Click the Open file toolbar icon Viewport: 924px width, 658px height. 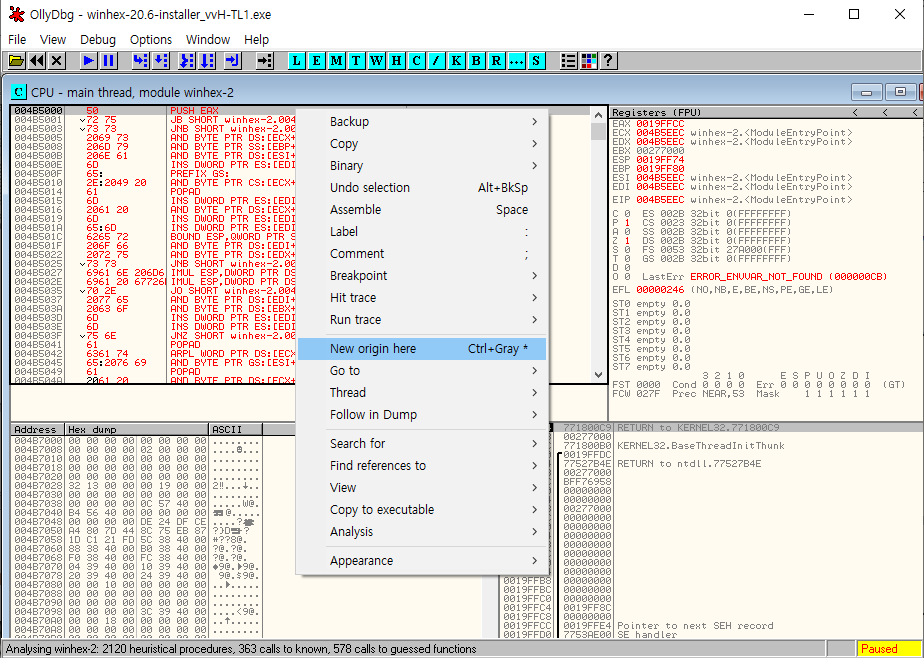[x=16, y=60]
